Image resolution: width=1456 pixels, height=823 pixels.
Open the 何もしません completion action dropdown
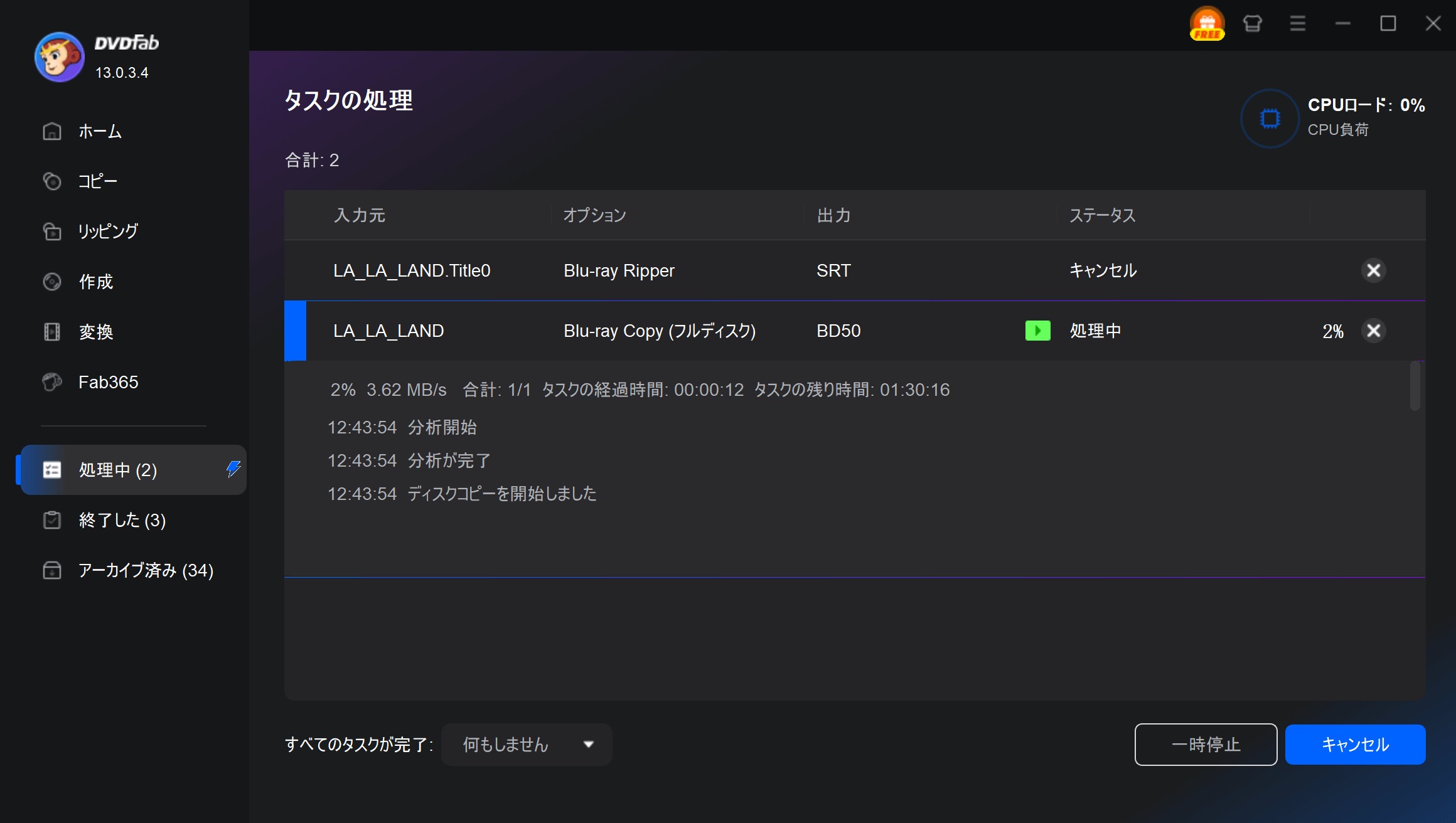(527, 745)
